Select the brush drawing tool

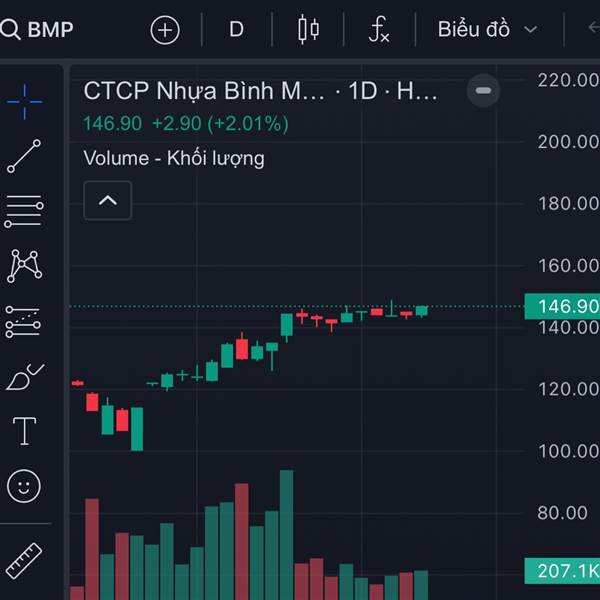(x=25, y=377)
